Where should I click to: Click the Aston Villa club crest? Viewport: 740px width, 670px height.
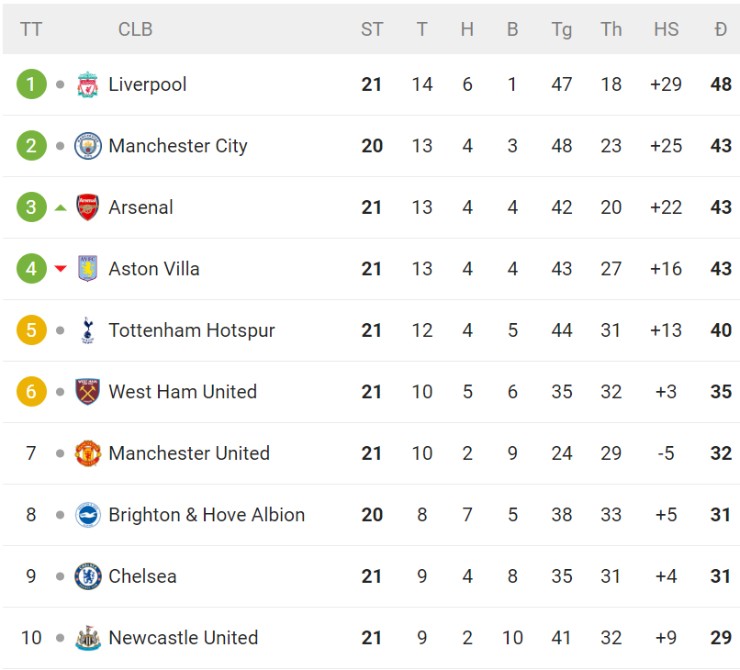pyautogui.click(x=88, y=269)
